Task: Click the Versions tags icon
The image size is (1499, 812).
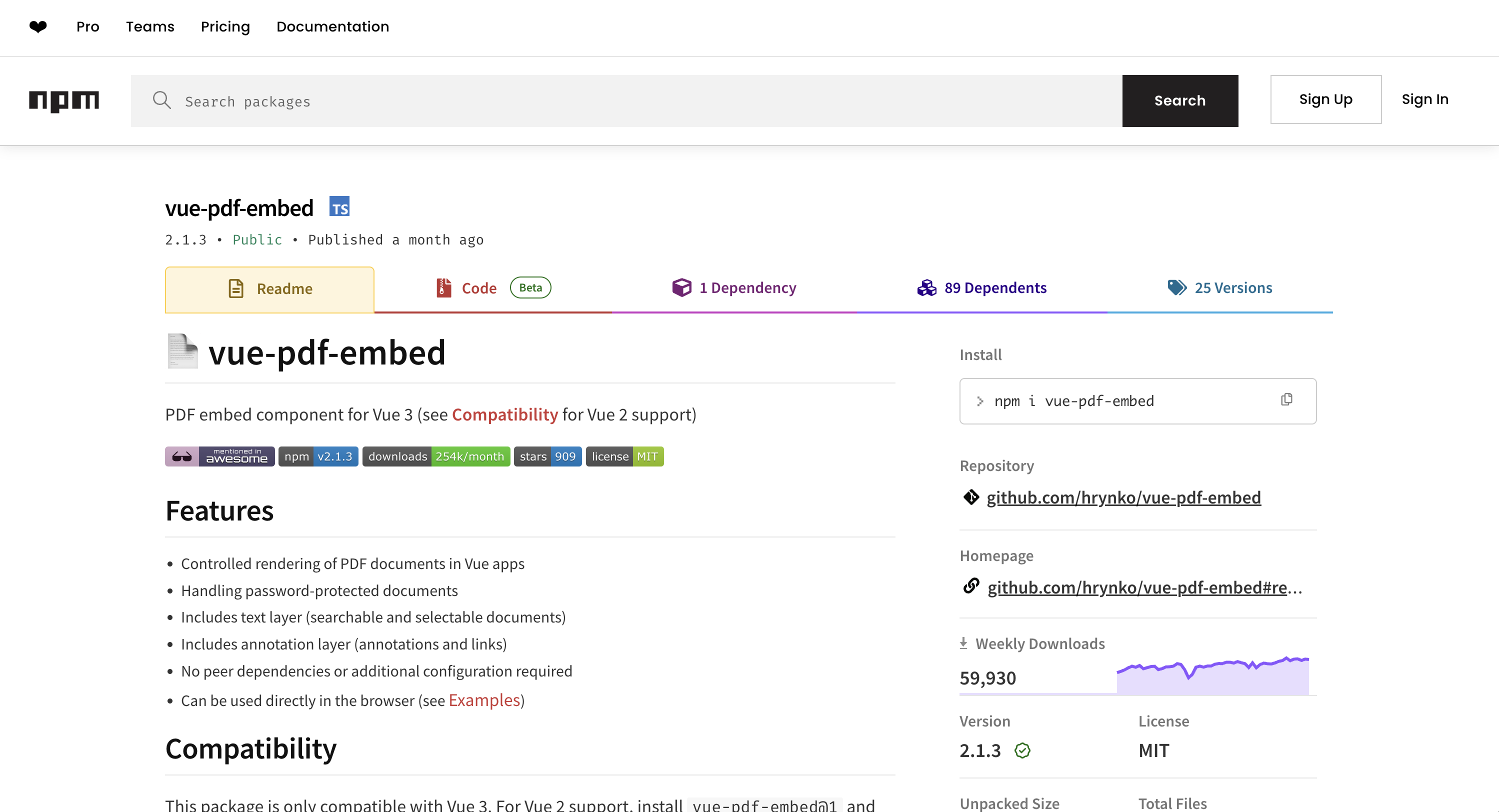Action: click(1176, 287)
